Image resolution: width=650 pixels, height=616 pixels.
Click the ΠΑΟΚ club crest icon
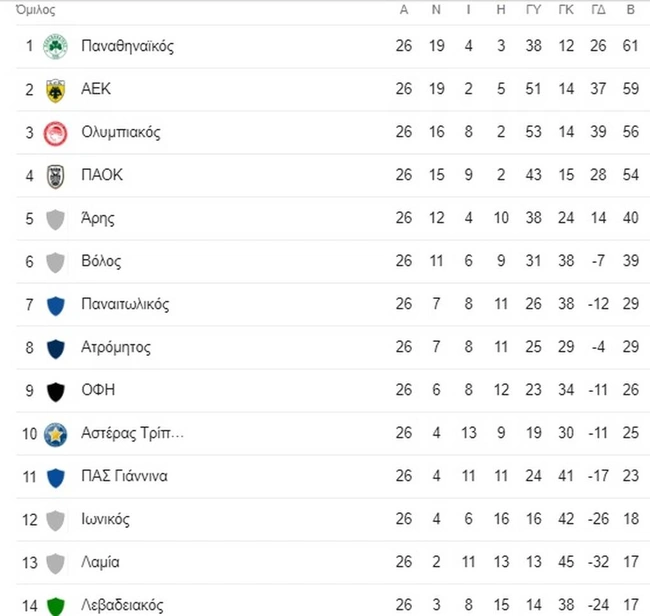(x=55, y=176)
